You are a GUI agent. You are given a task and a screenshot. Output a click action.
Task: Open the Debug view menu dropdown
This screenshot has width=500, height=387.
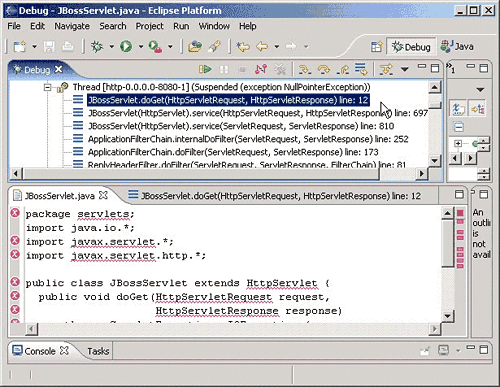click(404, 69)
